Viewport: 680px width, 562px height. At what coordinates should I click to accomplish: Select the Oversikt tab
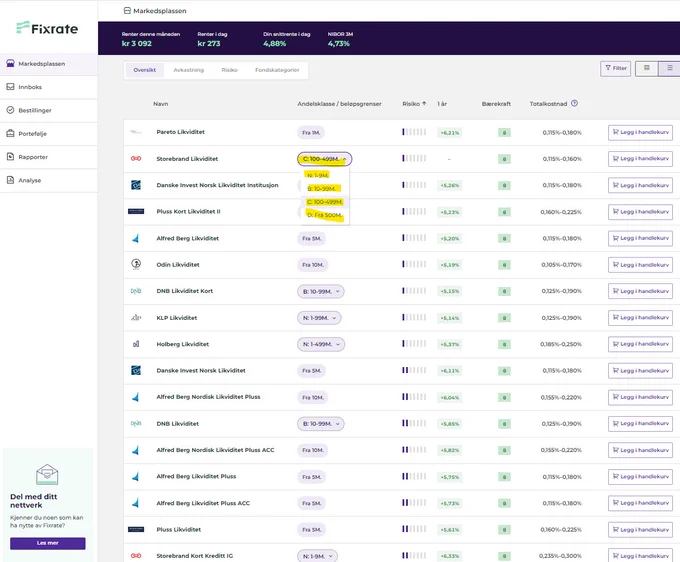point(144,70)
